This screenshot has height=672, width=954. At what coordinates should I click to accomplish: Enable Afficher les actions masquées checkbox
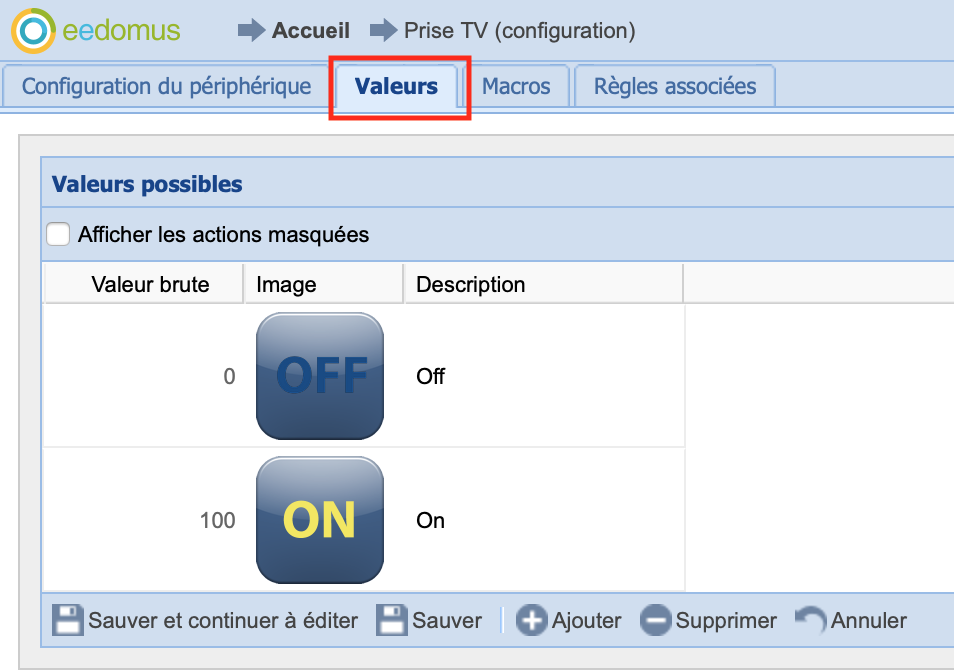[x=59, y=235]
